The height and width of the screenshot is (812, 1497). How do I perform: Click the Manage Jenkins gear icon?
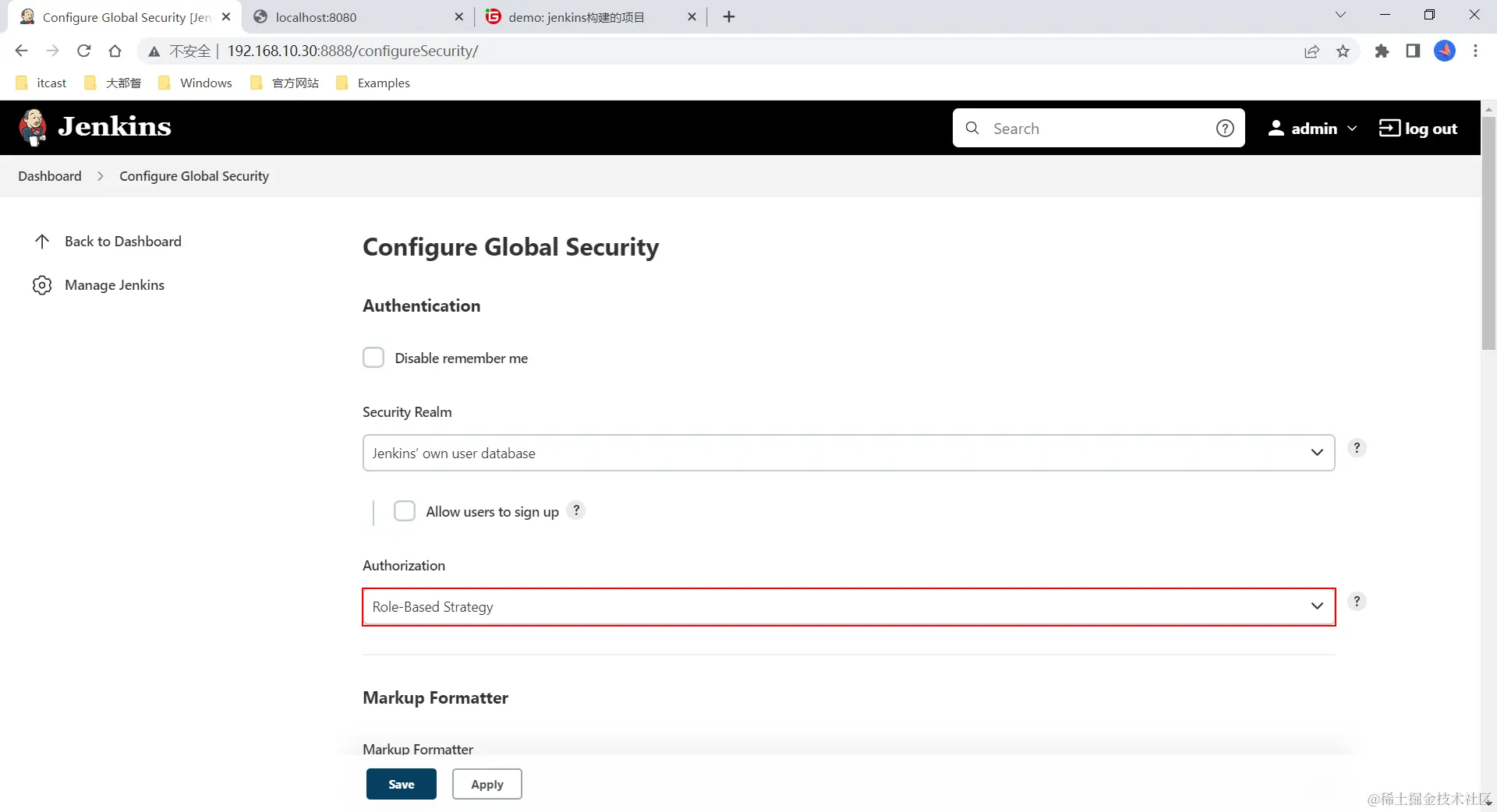[x=42, y=285]
